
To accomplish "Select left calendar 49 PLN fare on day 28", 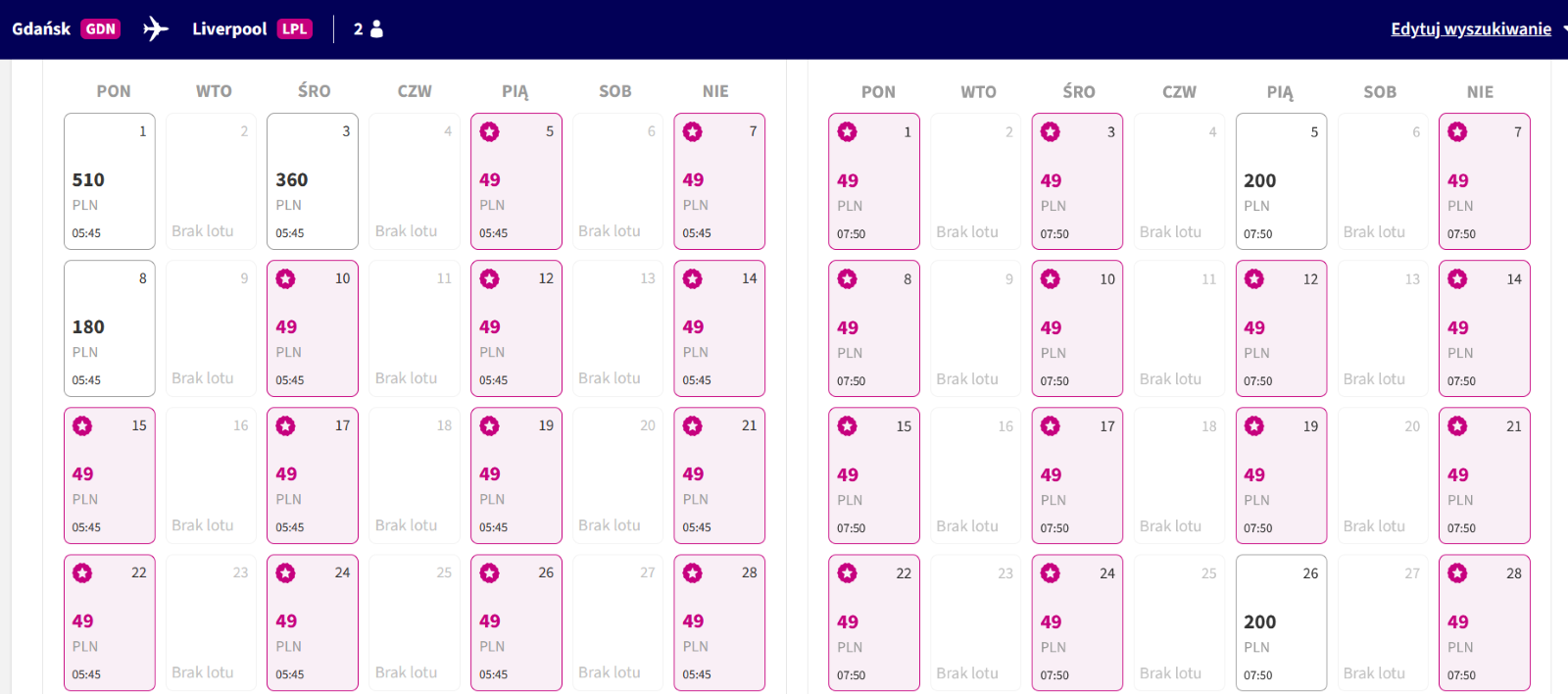I will point(719,622).
